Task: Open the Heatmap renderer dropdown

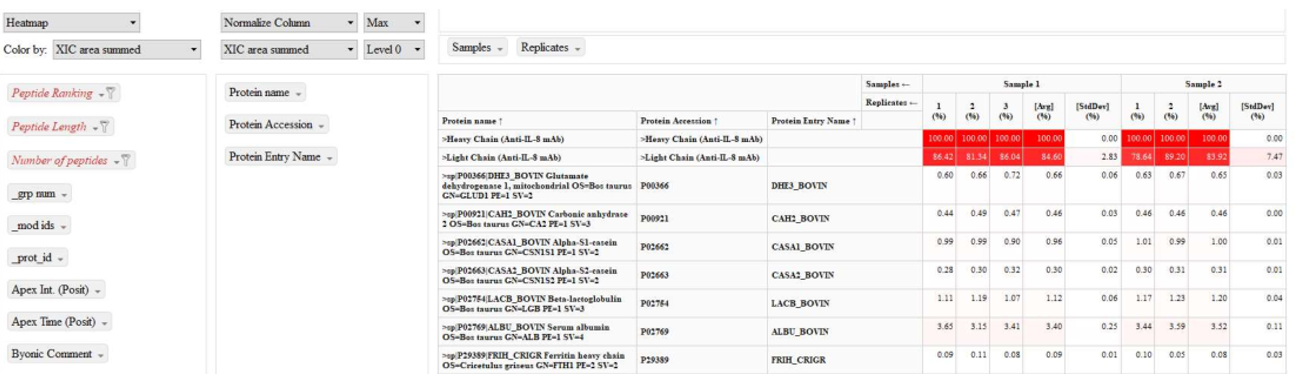Action: coord(71,22)
